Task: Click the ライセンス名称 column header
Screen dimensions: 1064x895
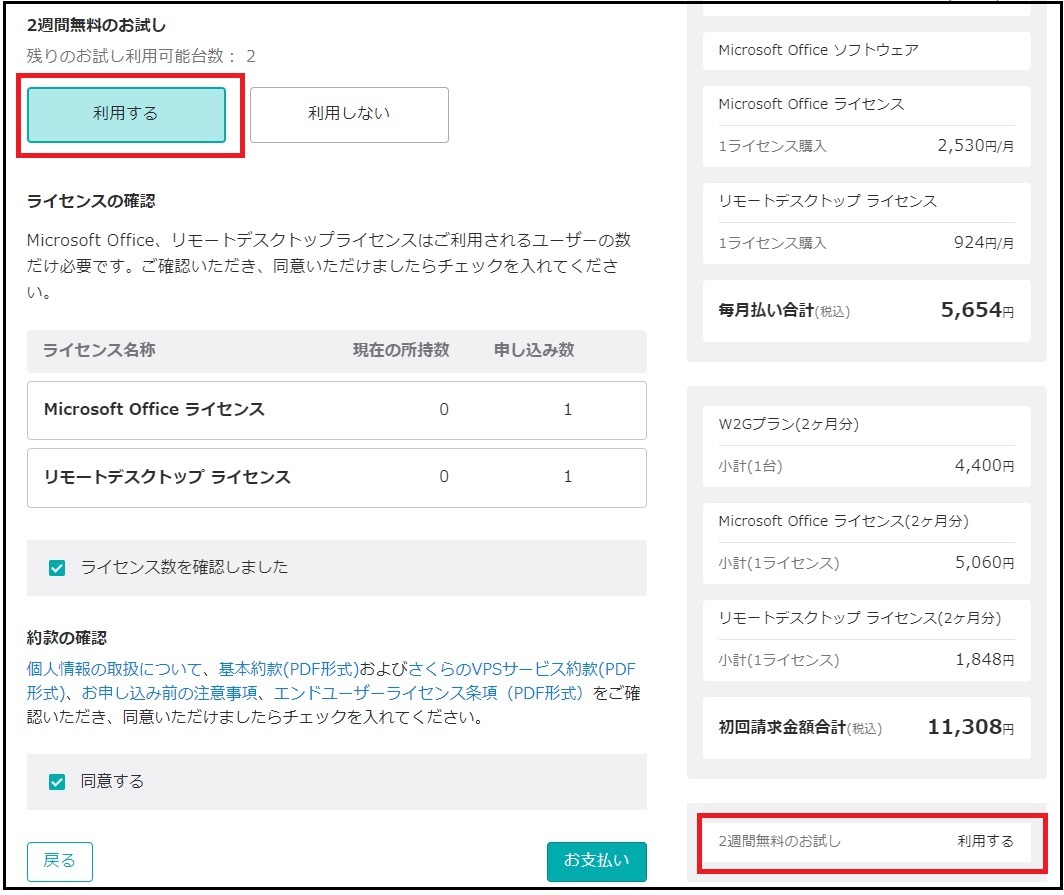Action: coord(99,350)
